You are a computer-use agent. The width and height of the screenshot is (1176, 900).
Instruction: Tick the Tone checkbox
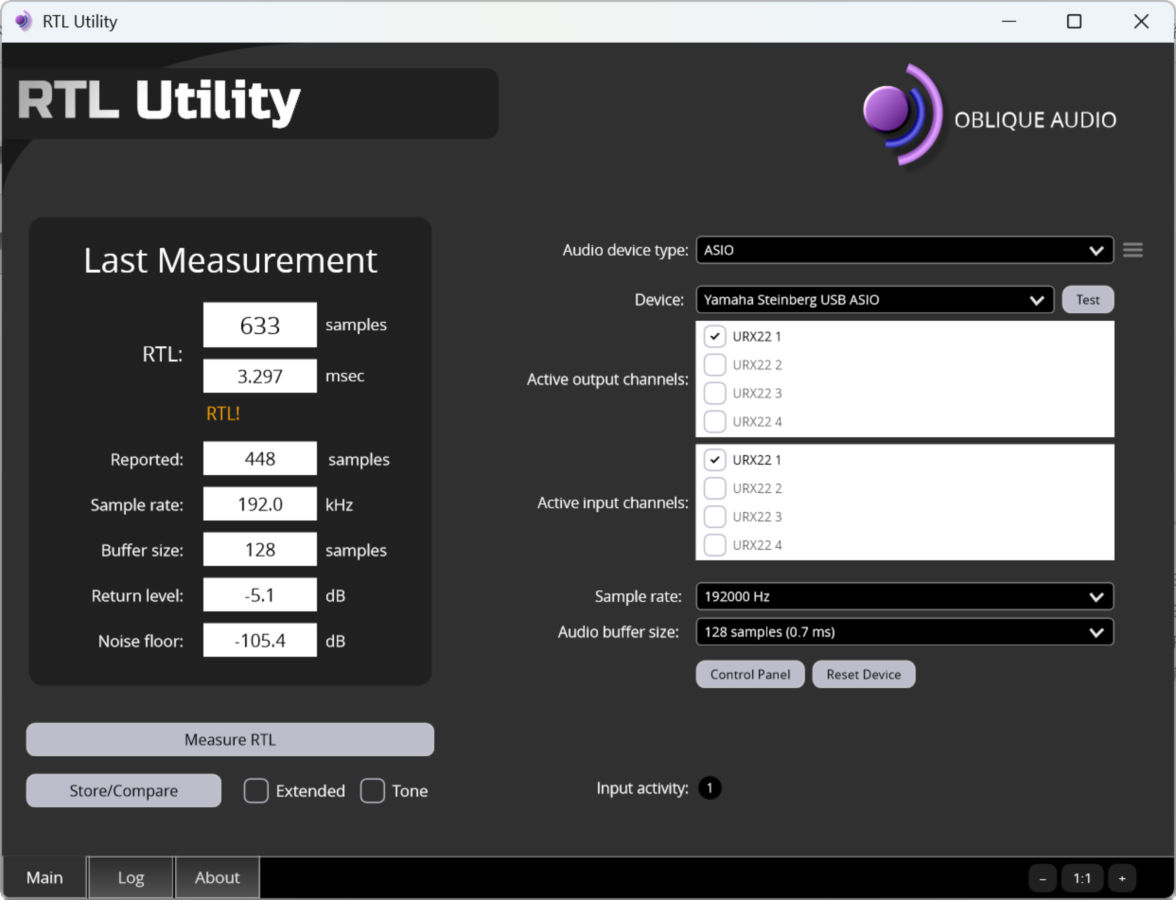(373, 790)
